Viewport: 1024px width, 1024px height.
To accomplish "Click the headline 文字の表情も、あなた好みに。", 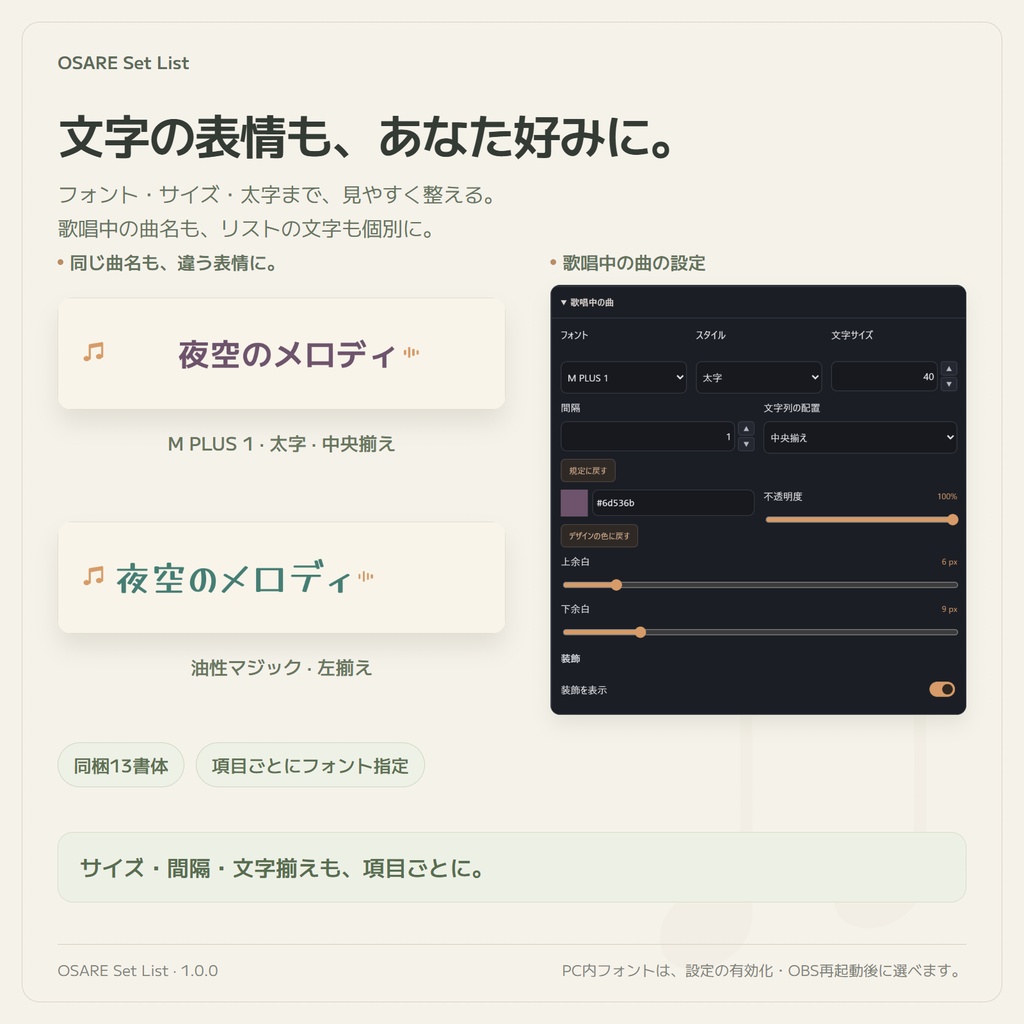I will [x=366, y=137].
